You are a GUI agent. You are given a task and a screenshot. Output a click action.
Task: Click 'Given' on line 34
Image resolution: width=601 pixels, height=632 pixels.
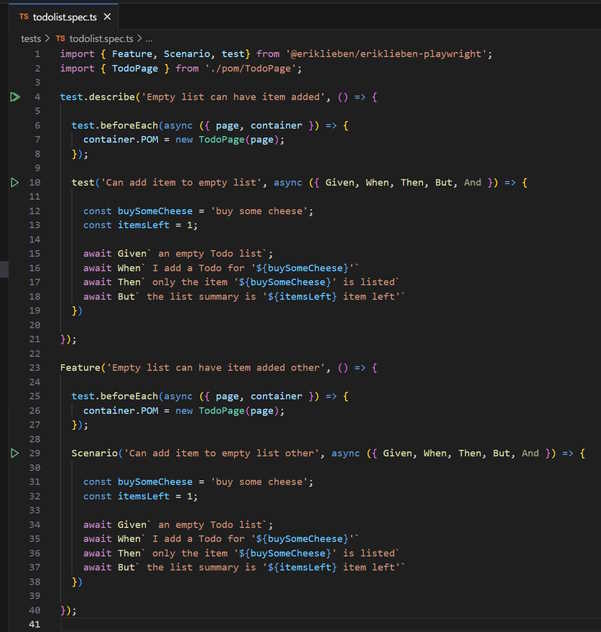pyautogui.click(x=132, y=525)
